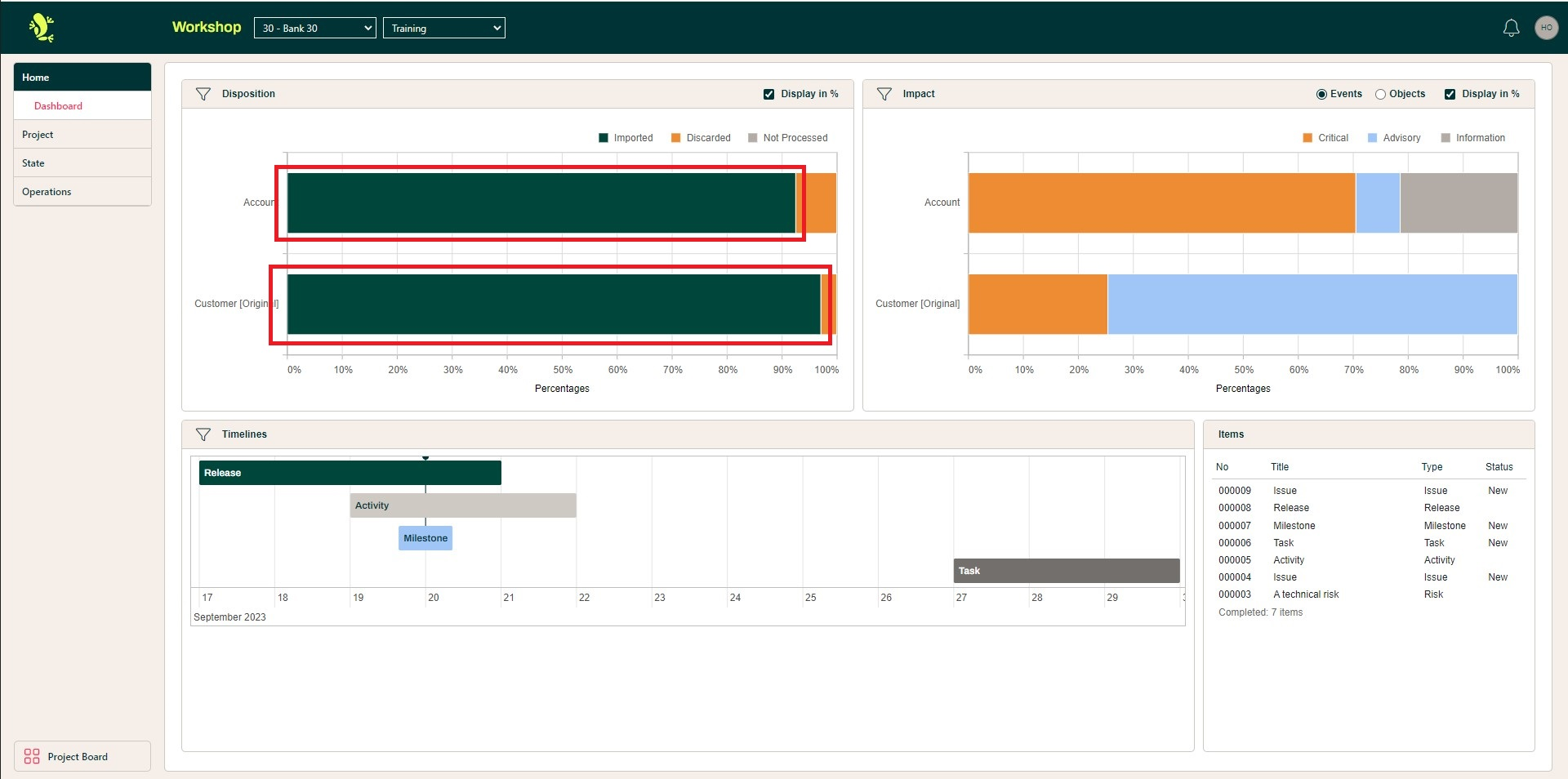Select the Objects radio button
The height and width of the screenshot is (779, 1568).
1380,95
